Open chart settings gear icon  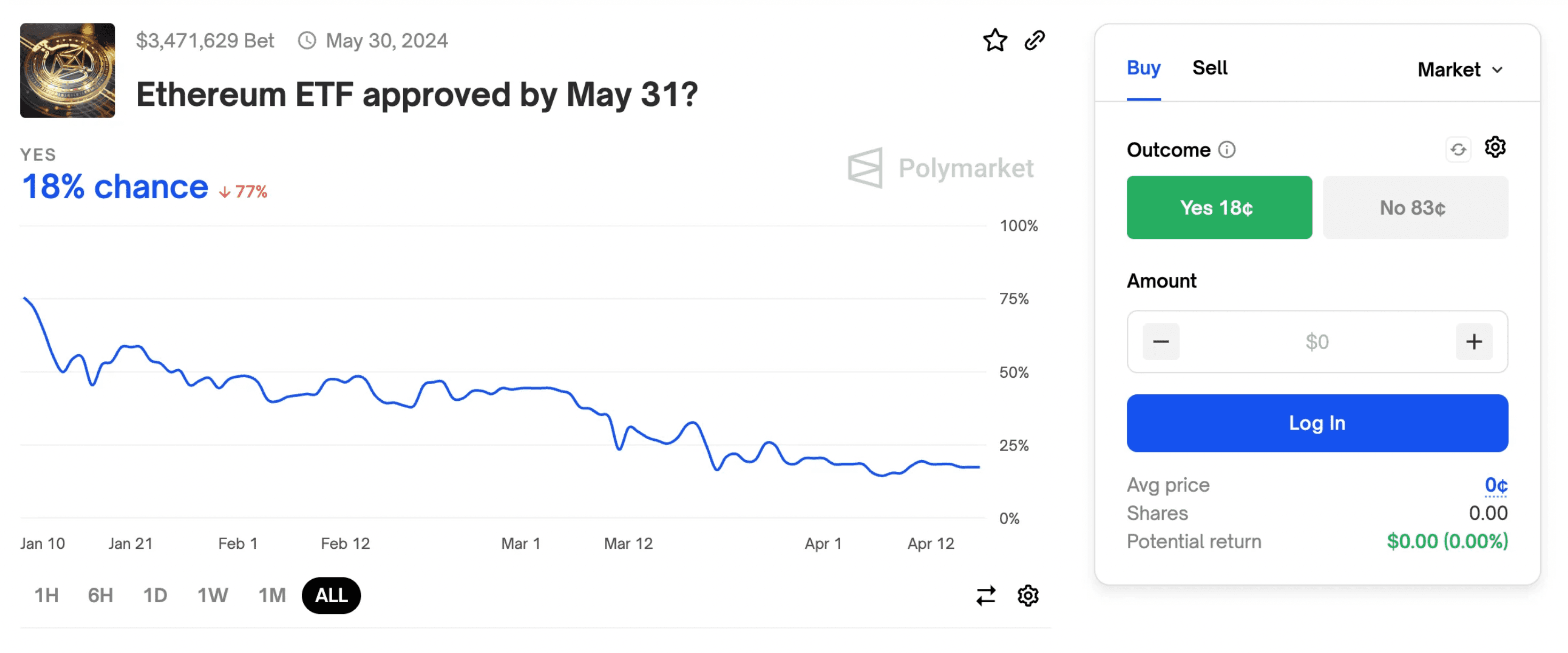click(x=1028, y=595)
